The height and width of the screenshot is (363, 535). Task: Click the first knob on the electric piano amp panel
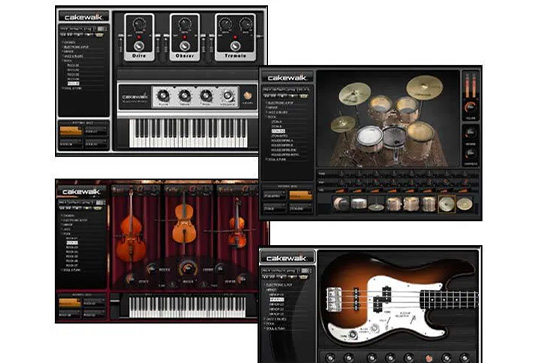163,96
